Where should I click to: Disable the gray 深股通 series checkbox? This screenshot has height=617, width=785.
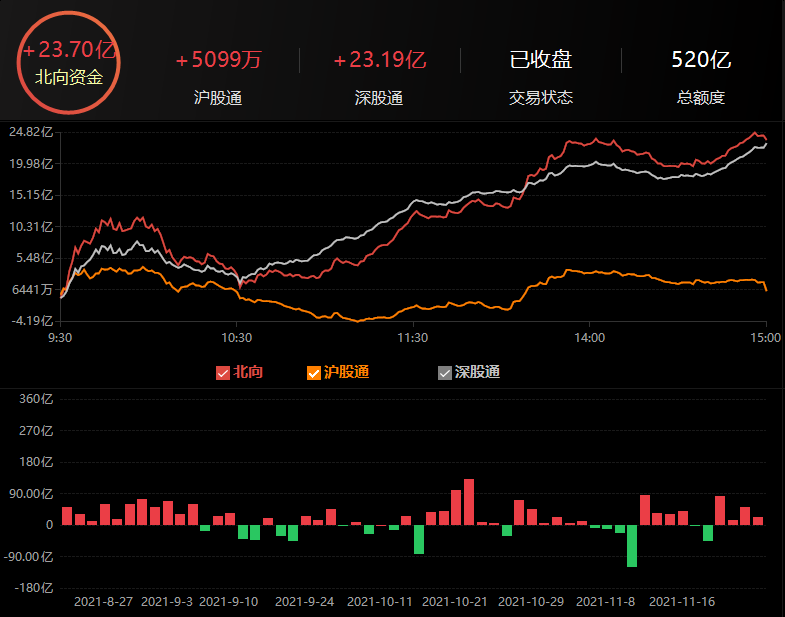point(445,373)
